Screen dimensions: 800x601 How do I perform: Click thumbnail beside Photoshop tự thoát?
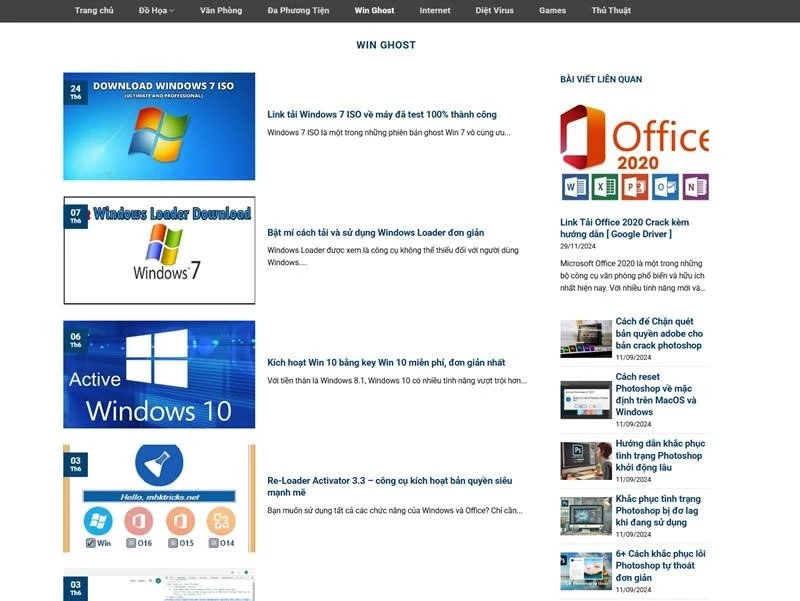586,571
